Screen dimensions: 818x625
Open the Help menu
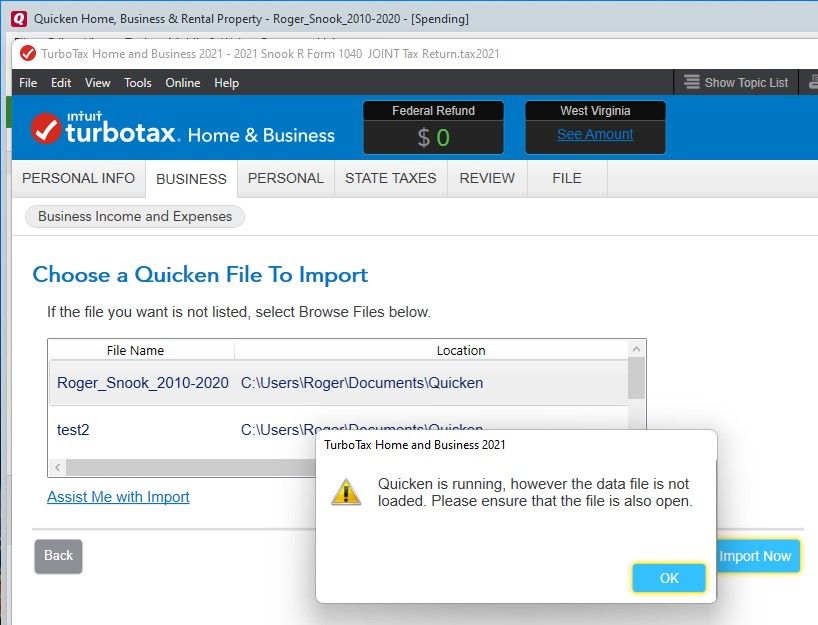tap(226, 82)
